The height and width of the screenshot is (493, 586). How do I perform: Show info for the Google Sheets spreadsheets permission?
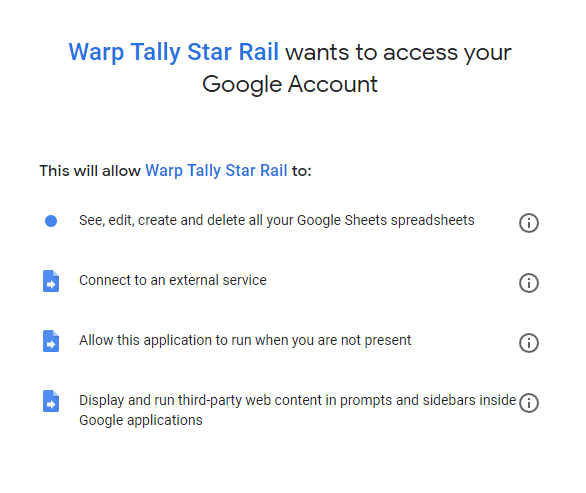[x=528, y=223]
